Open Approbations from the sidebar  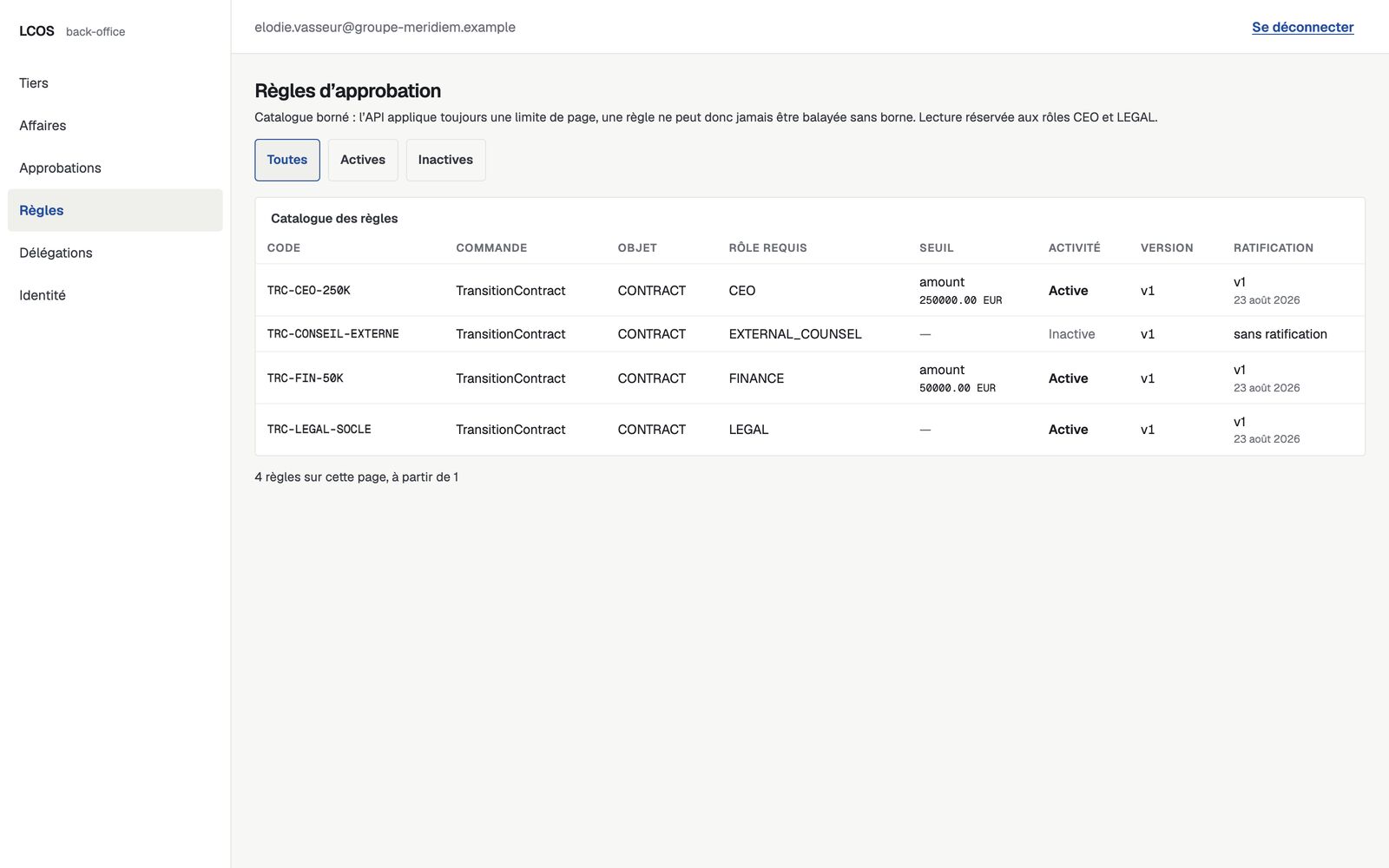click(115, 168)
